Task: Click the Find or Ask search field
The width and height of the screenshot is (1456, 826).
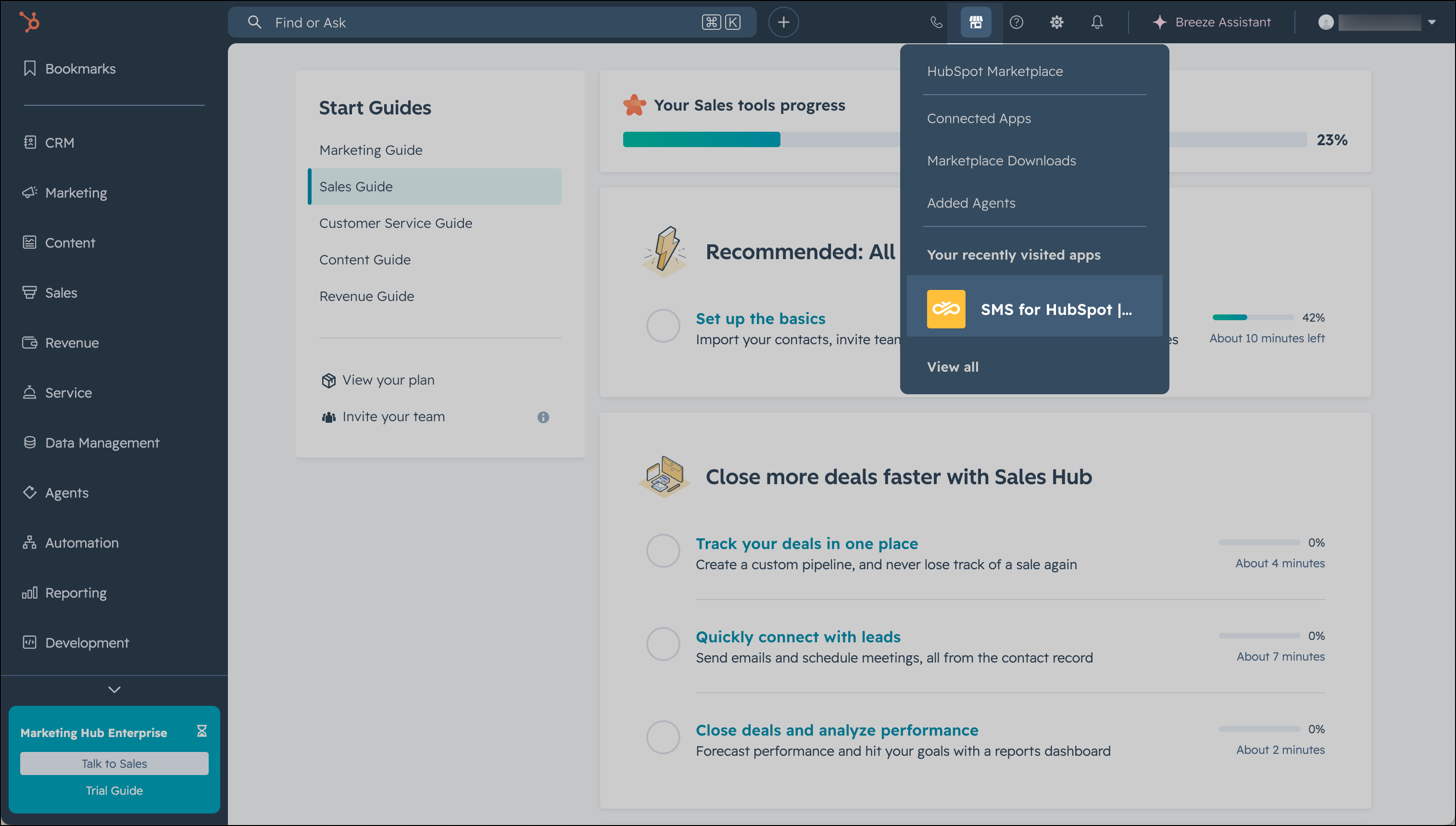Action: pos(492,22)
